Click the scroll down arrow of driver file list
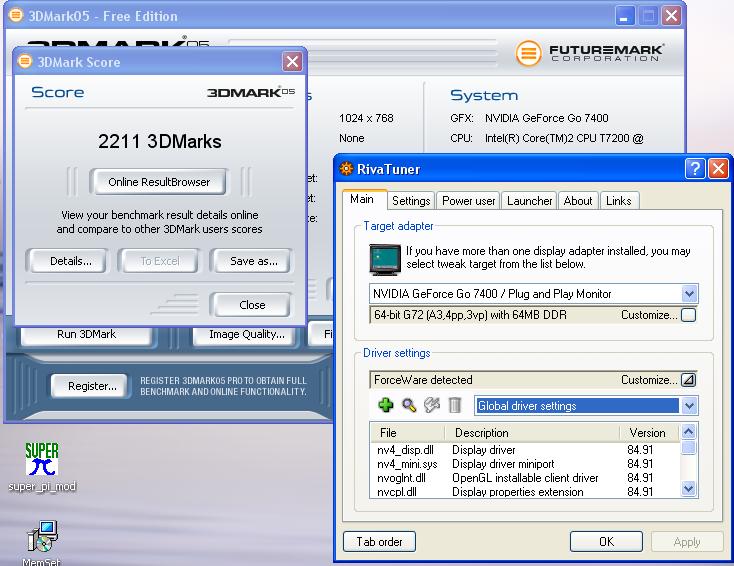Image resolution: width=734 pixels, height=566 pixels. click(x=688, y=489)
